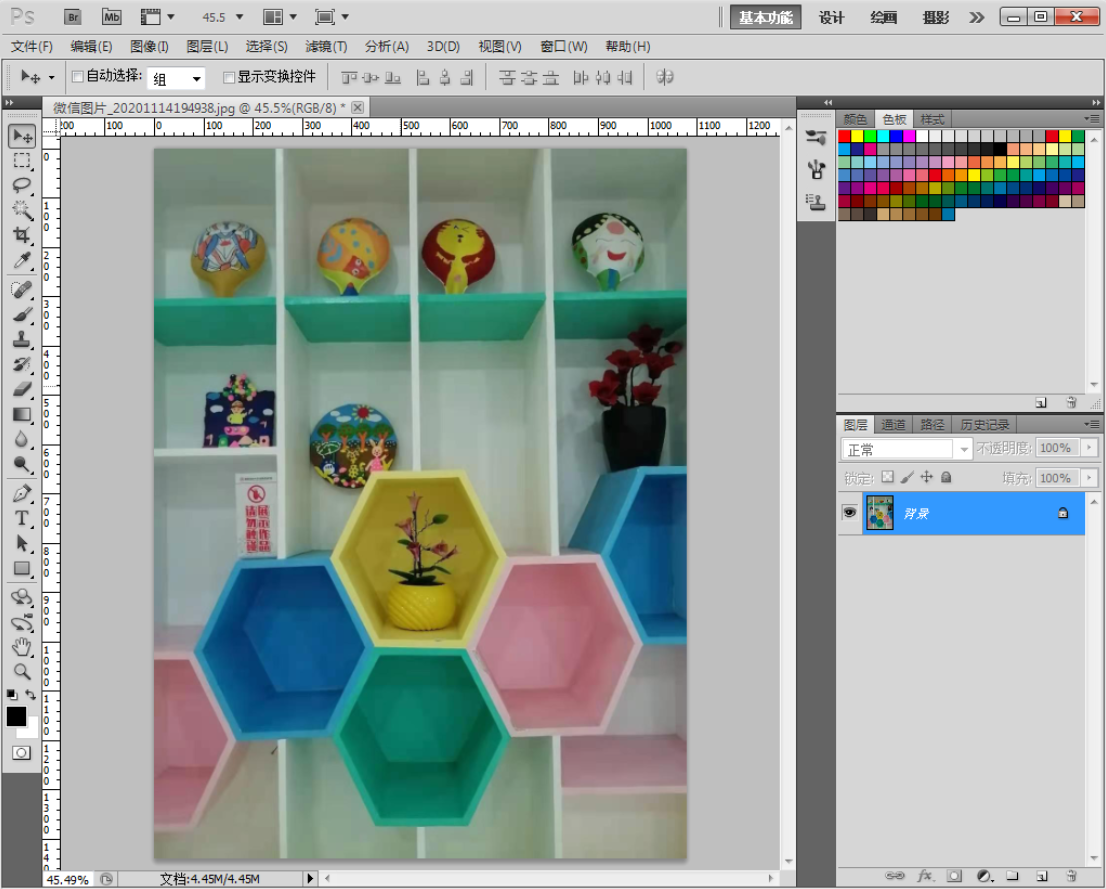1106x889 pixels.
Task: Select the Rectangle shape tool
Action: pos(22,568)
